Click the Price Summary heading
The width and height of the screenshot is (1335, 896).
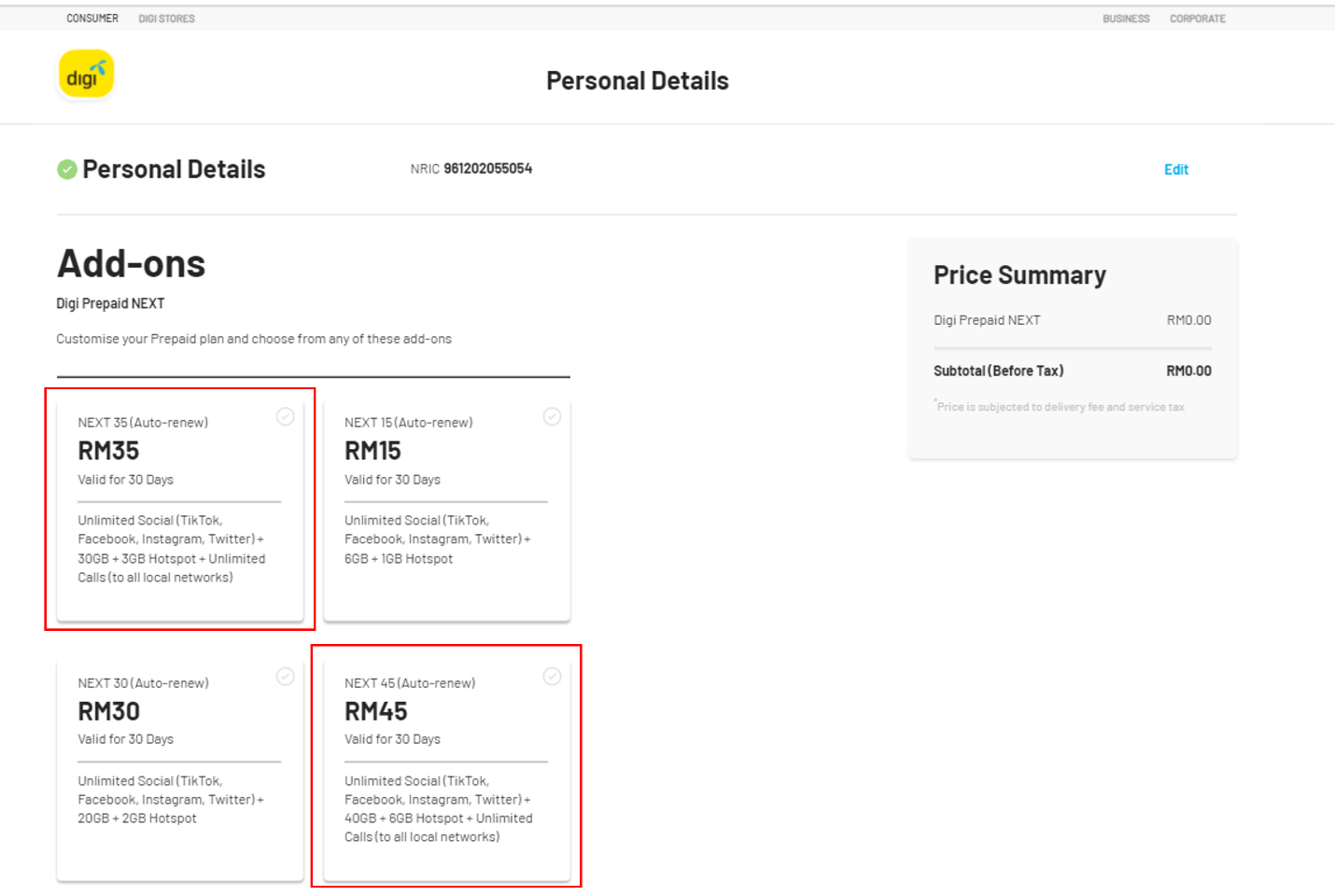pos(1019,274)
